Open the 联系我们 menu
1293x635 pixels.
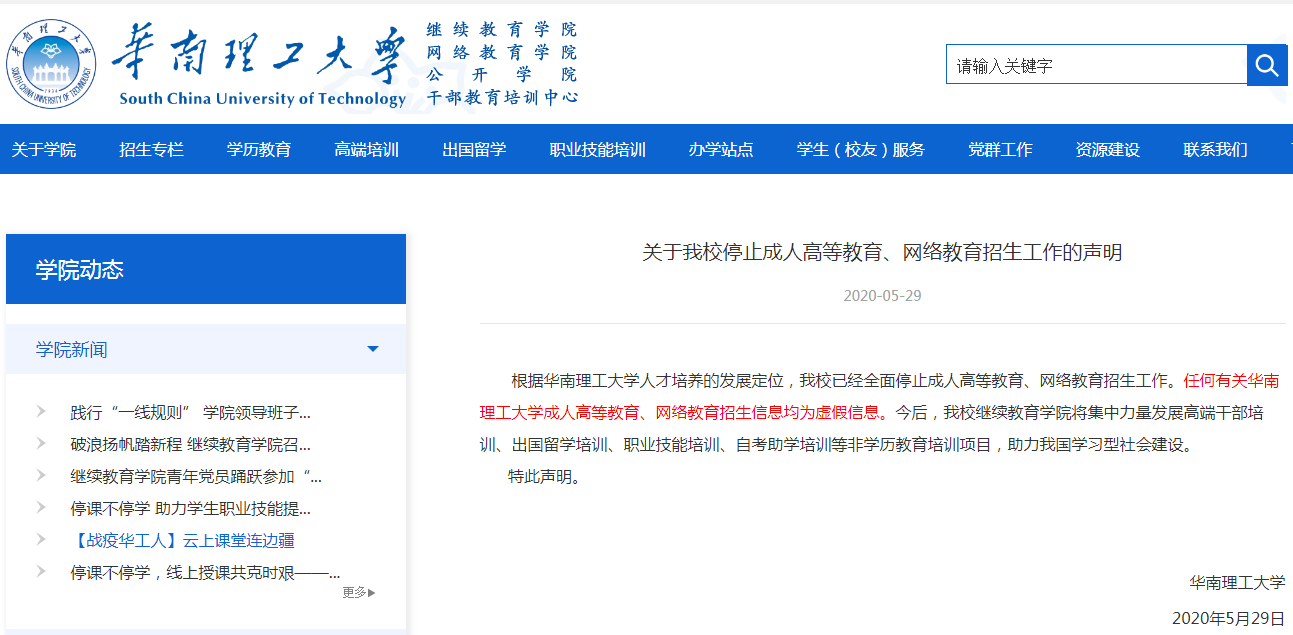(1215, 150)
